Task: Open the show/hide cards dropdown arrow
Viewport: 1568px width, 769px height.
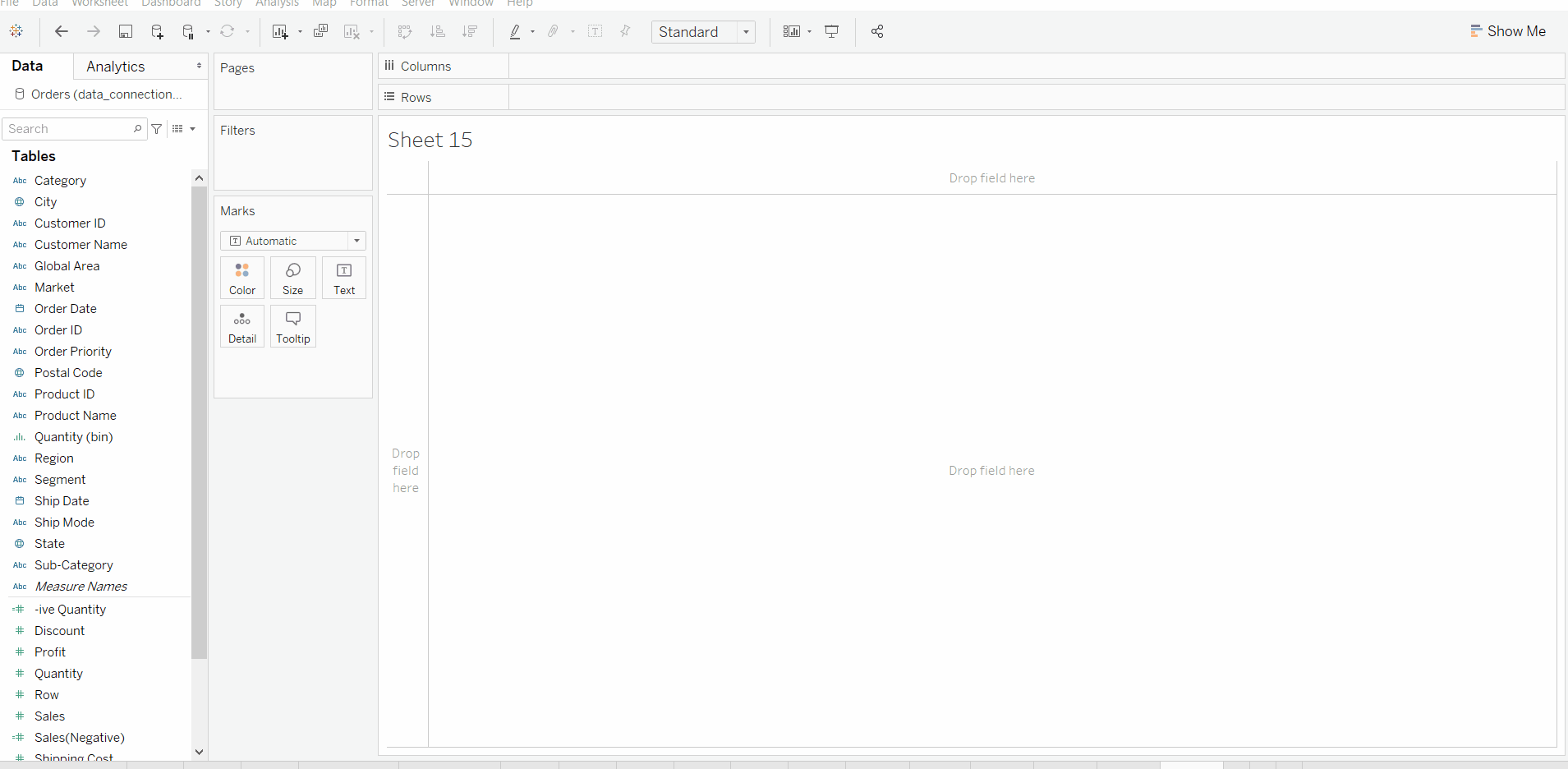Action: [810, 31]
